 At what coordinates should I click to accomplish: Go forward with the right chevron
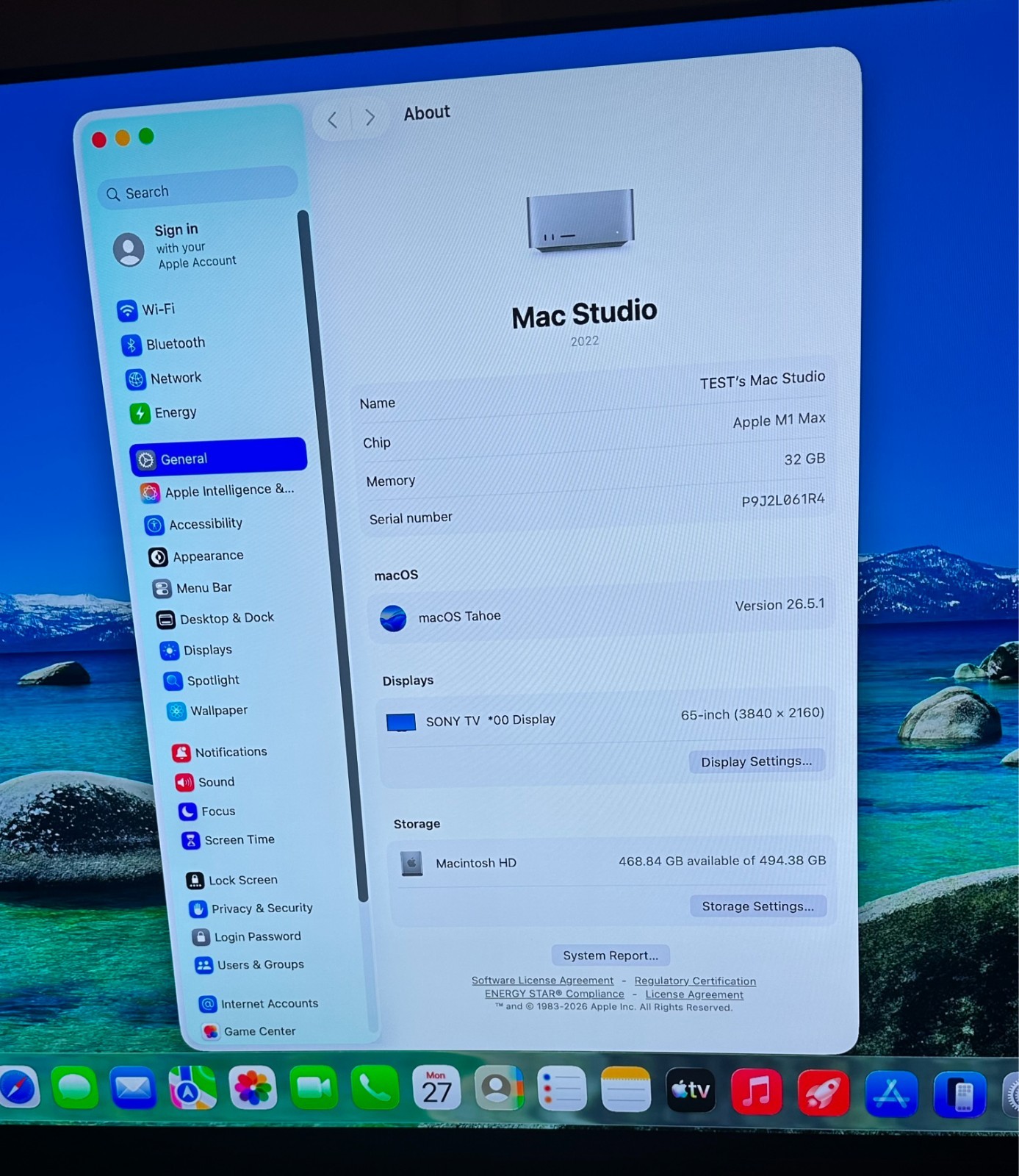point(370,118)
